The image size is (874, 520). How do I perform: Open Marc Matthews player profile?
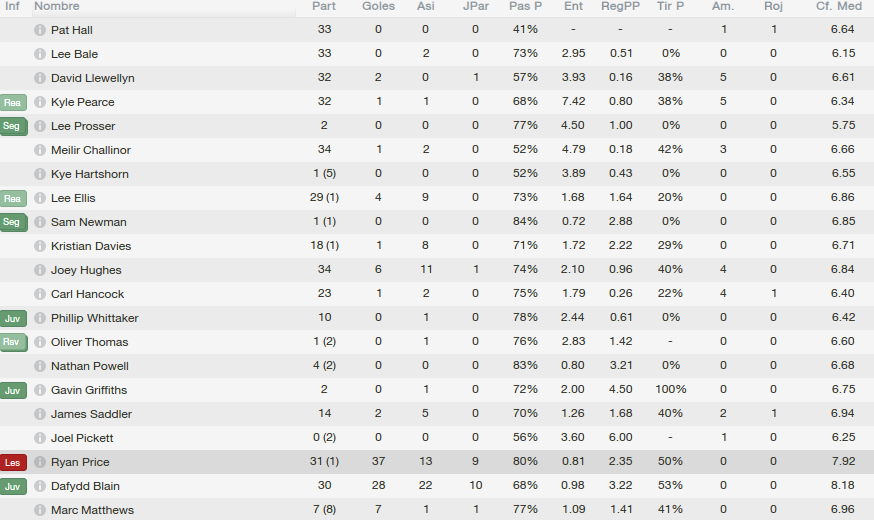point(93,510)
